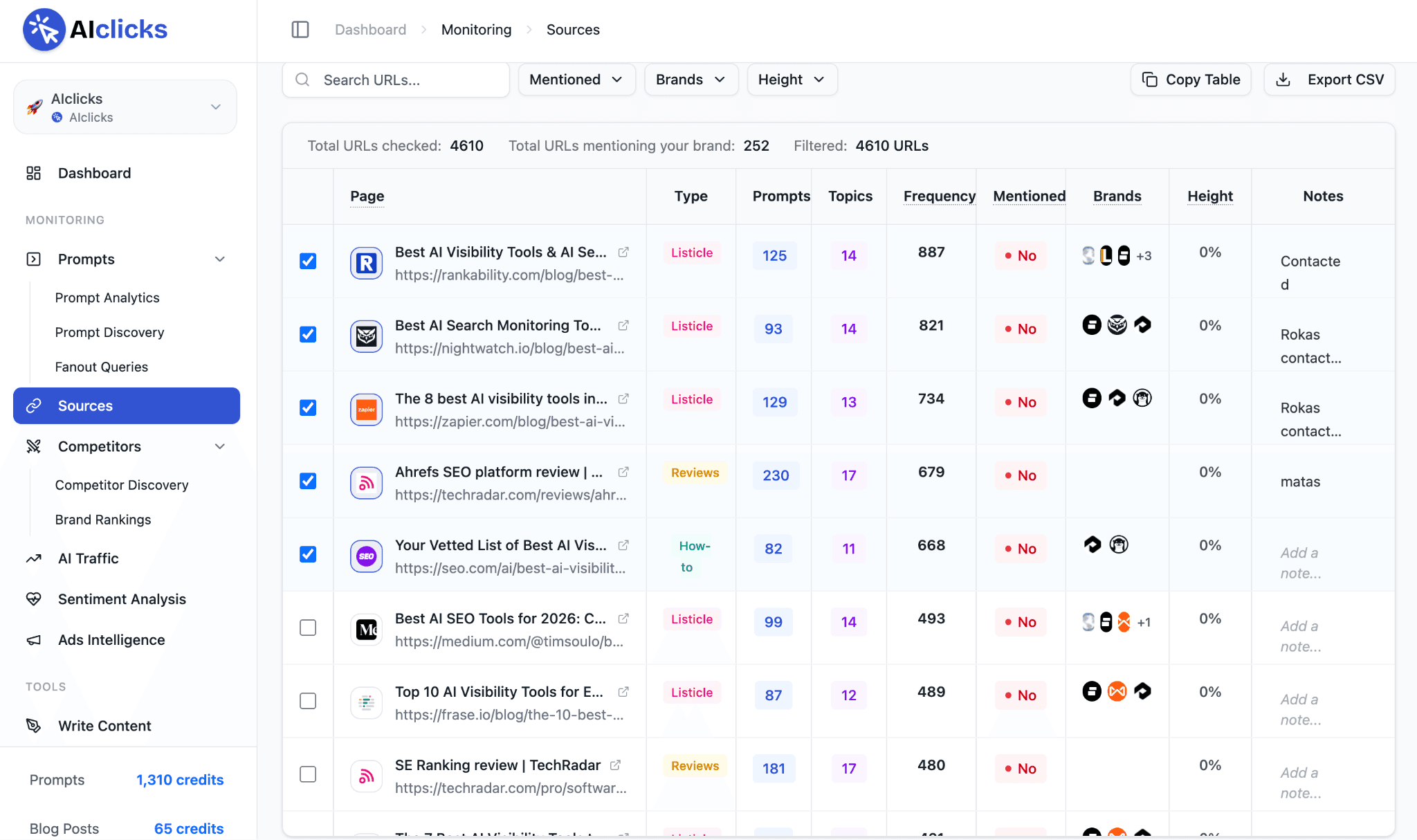Screen dimensions: 1417x840
Task: Check the SE Ranking review row checkbox
Action: pyautogui.click(x=308, y=774)
